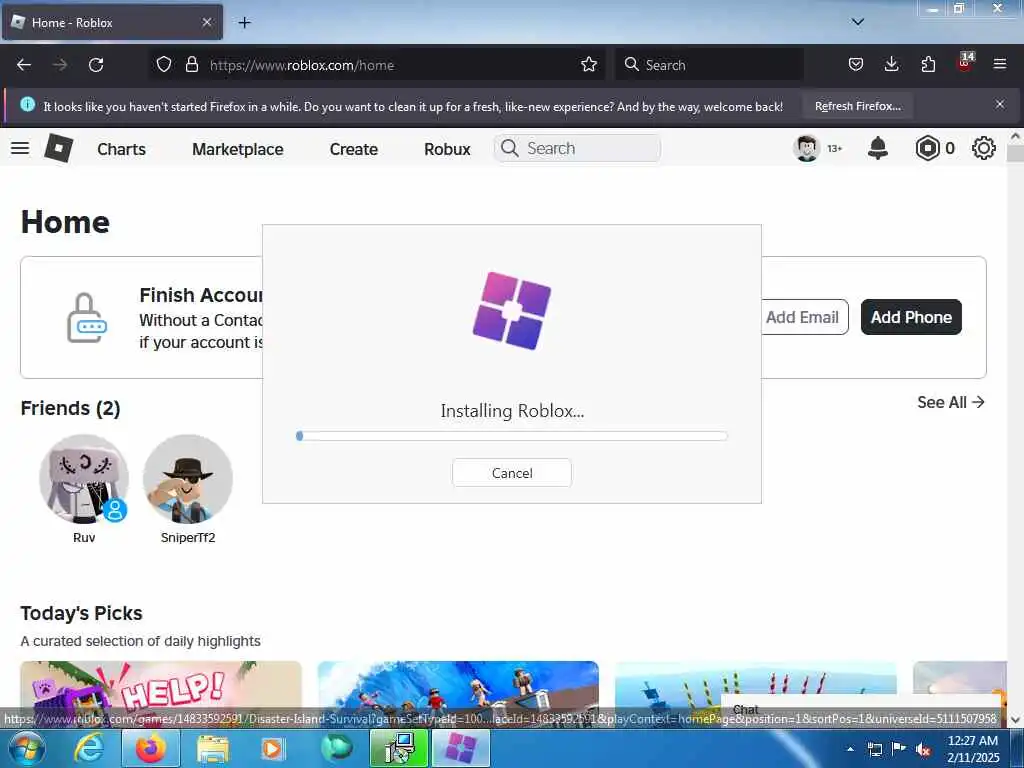Bookmark this page with the star icon

click(589, 64)
